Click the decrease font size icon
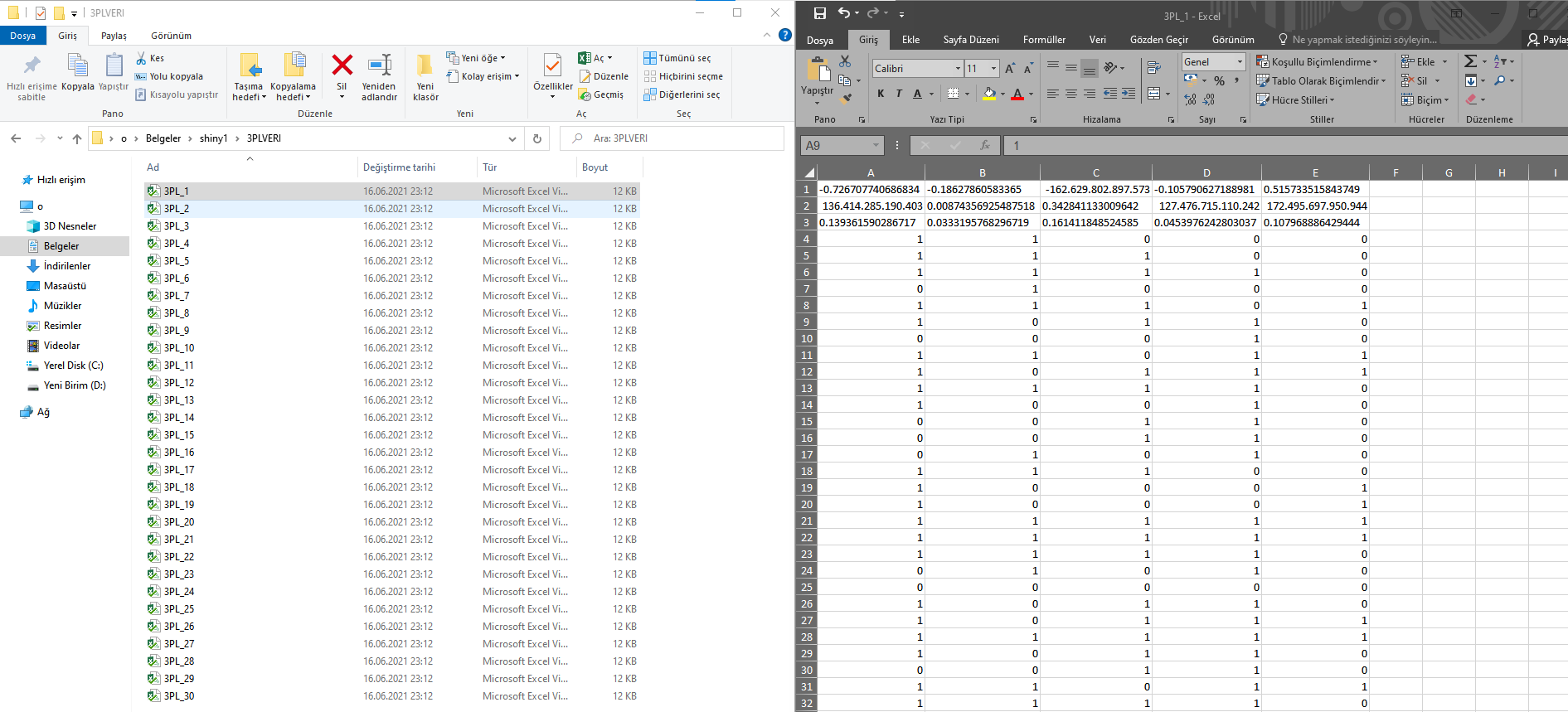1568x712 pixels. click(1028, 68)
